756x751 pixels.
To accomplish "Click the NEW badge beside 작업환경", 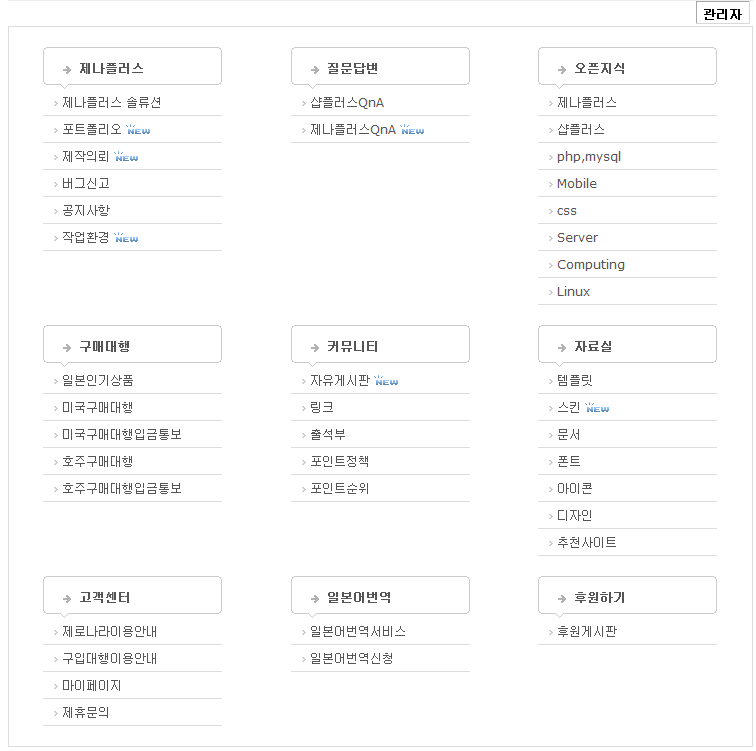I will (126, 238).
